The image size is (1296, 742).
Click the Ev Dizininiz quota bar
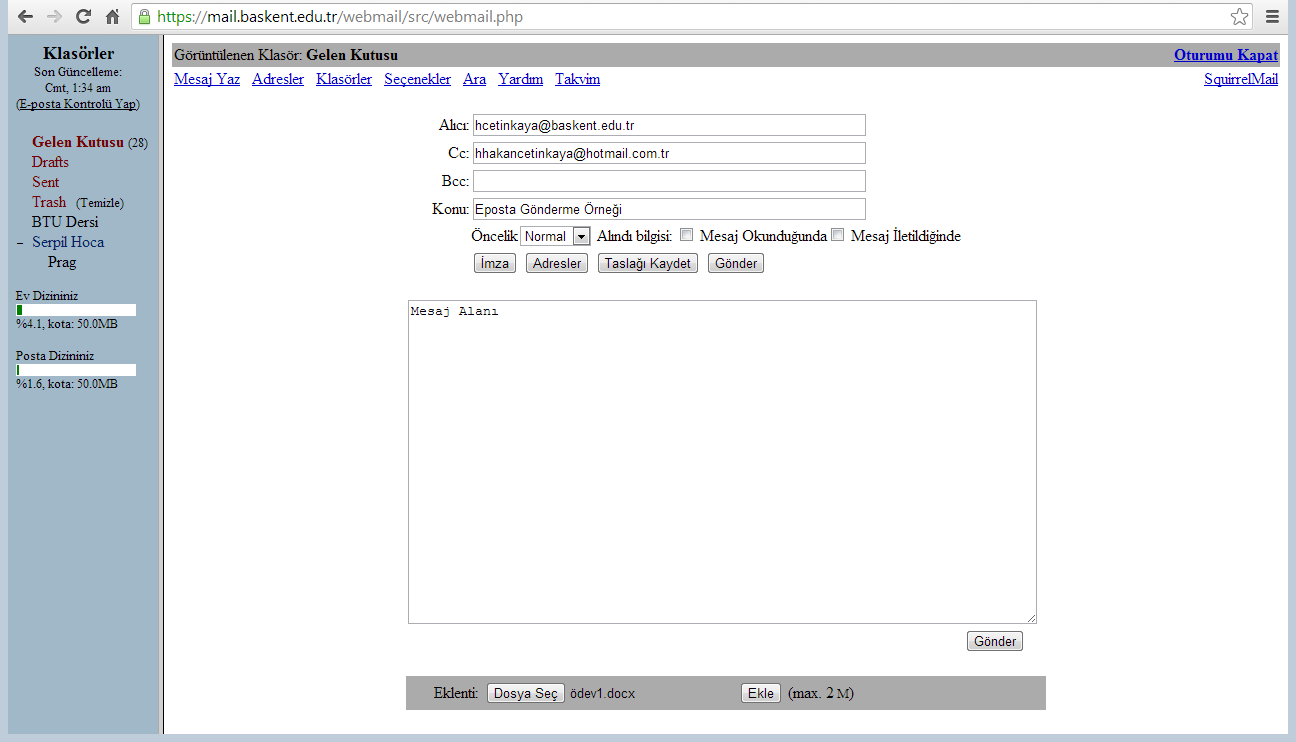pos(76,310)
